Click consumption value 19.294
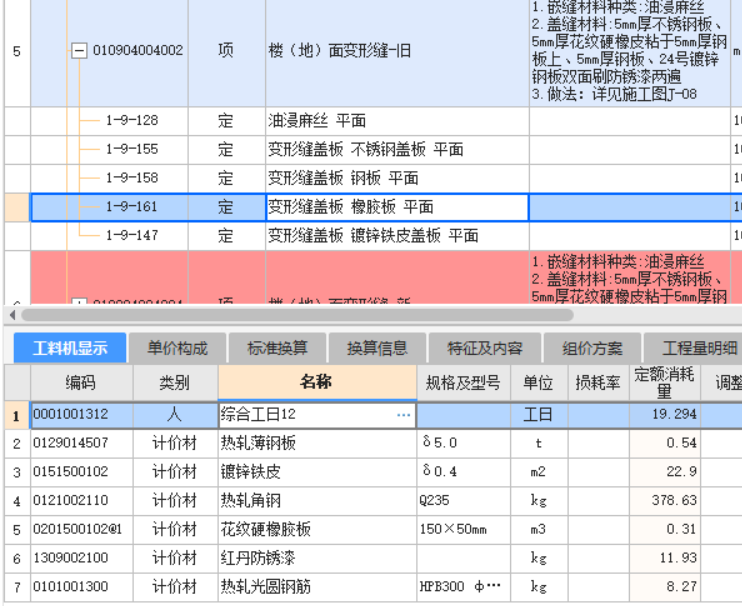This screenshot has width=742, height=606. pos(665,414)
